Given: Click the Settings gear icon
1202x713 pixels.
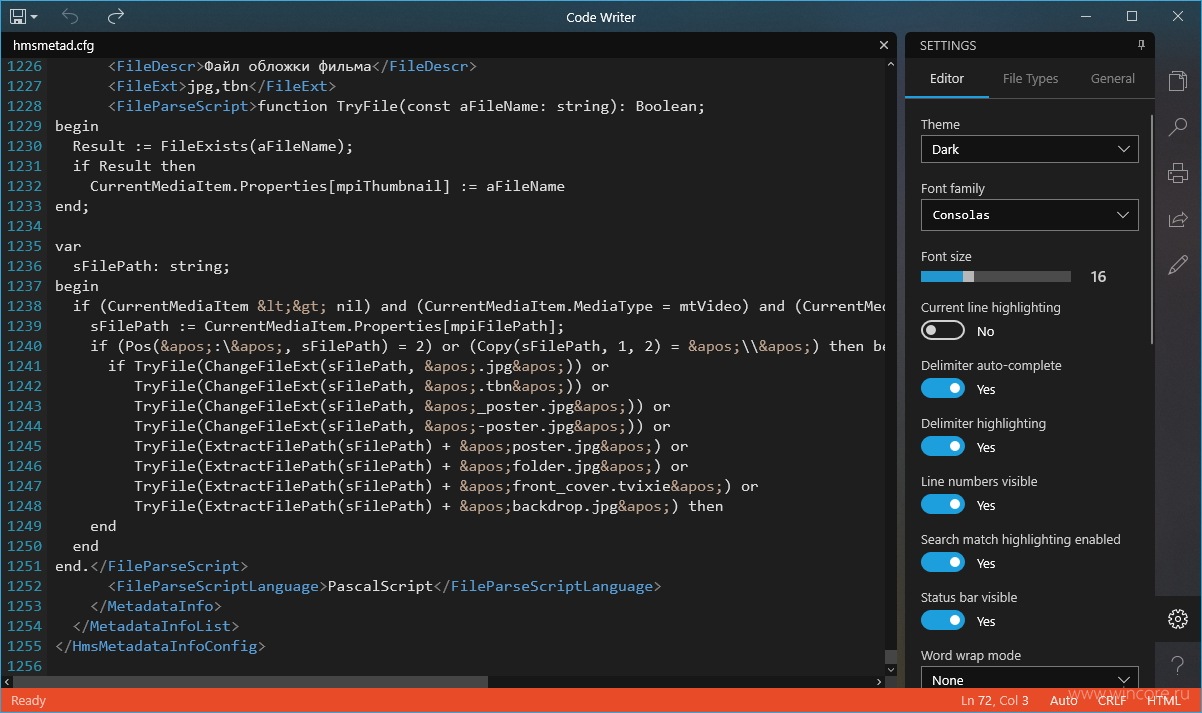Looking at the screenshot, I should pyautogui.click(x=1178, y=619).
